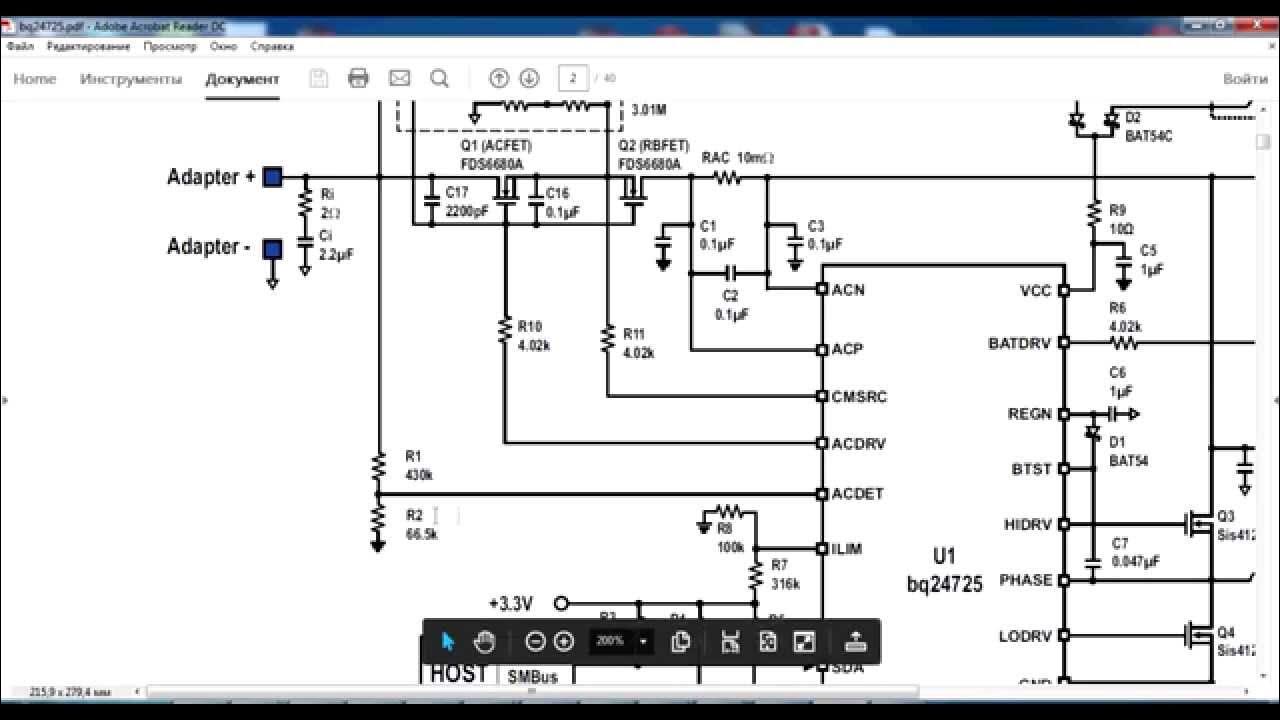Click the '+3.3V' supply label

click(510, 604)
